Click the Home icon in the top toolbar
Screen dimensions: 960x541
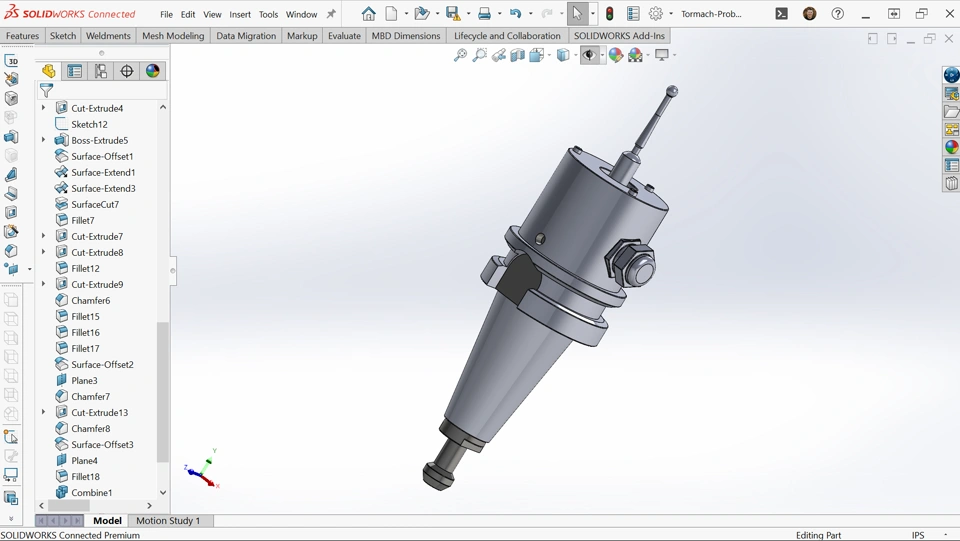tap(369, 14)
